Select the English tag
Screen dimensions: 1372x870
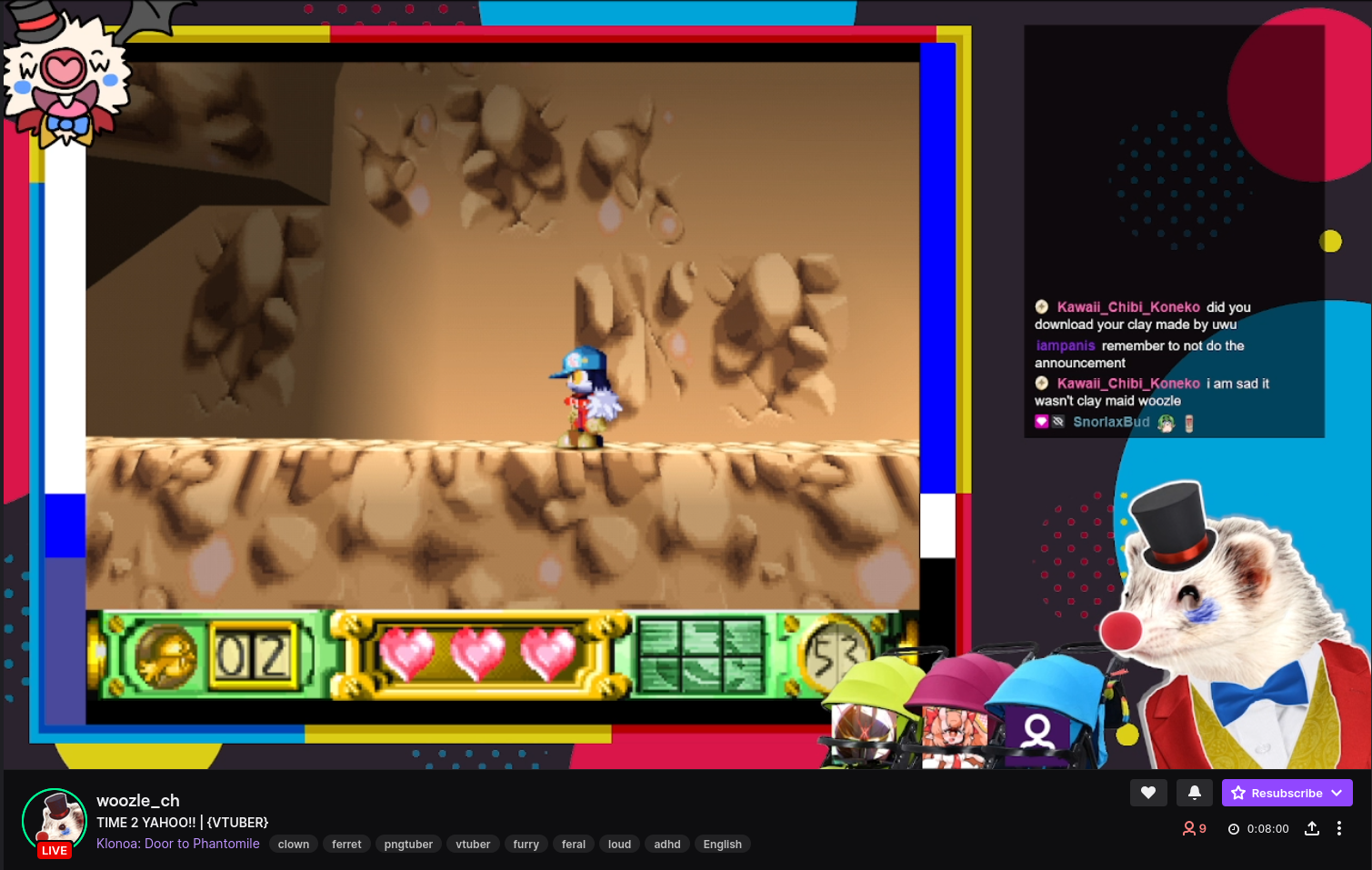[723, 845]
